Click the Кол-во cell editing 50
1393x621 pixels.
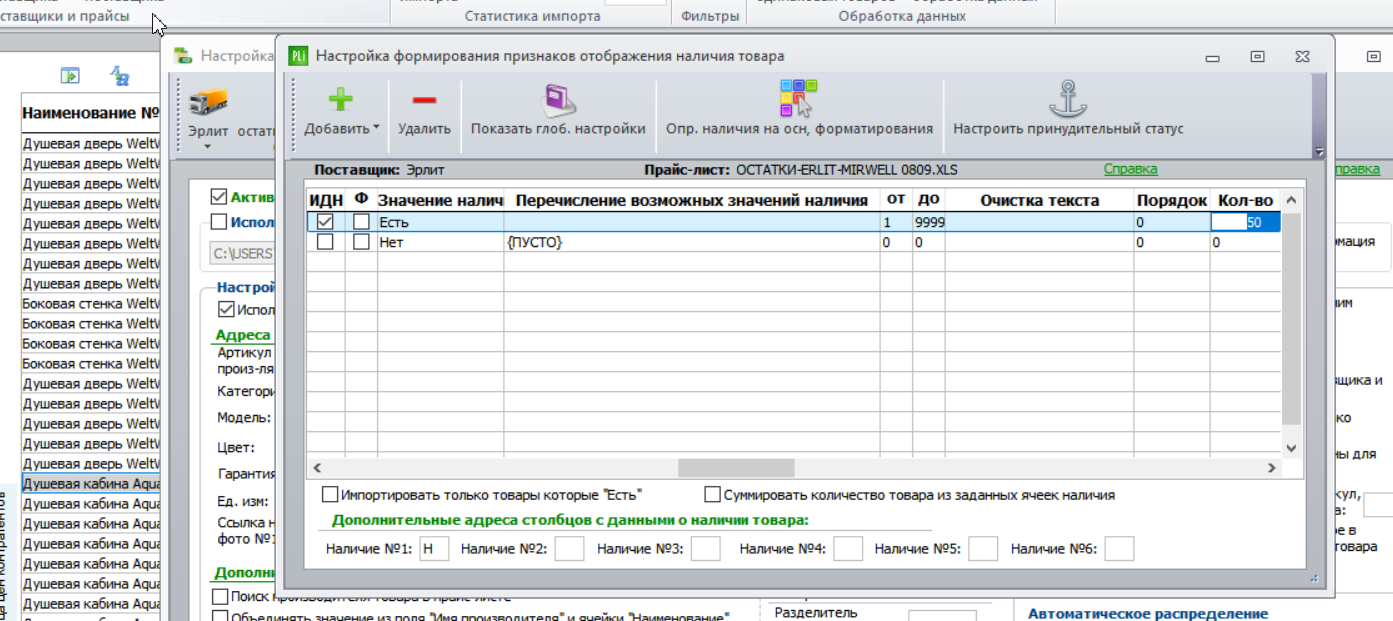[x=1245, y=222]
